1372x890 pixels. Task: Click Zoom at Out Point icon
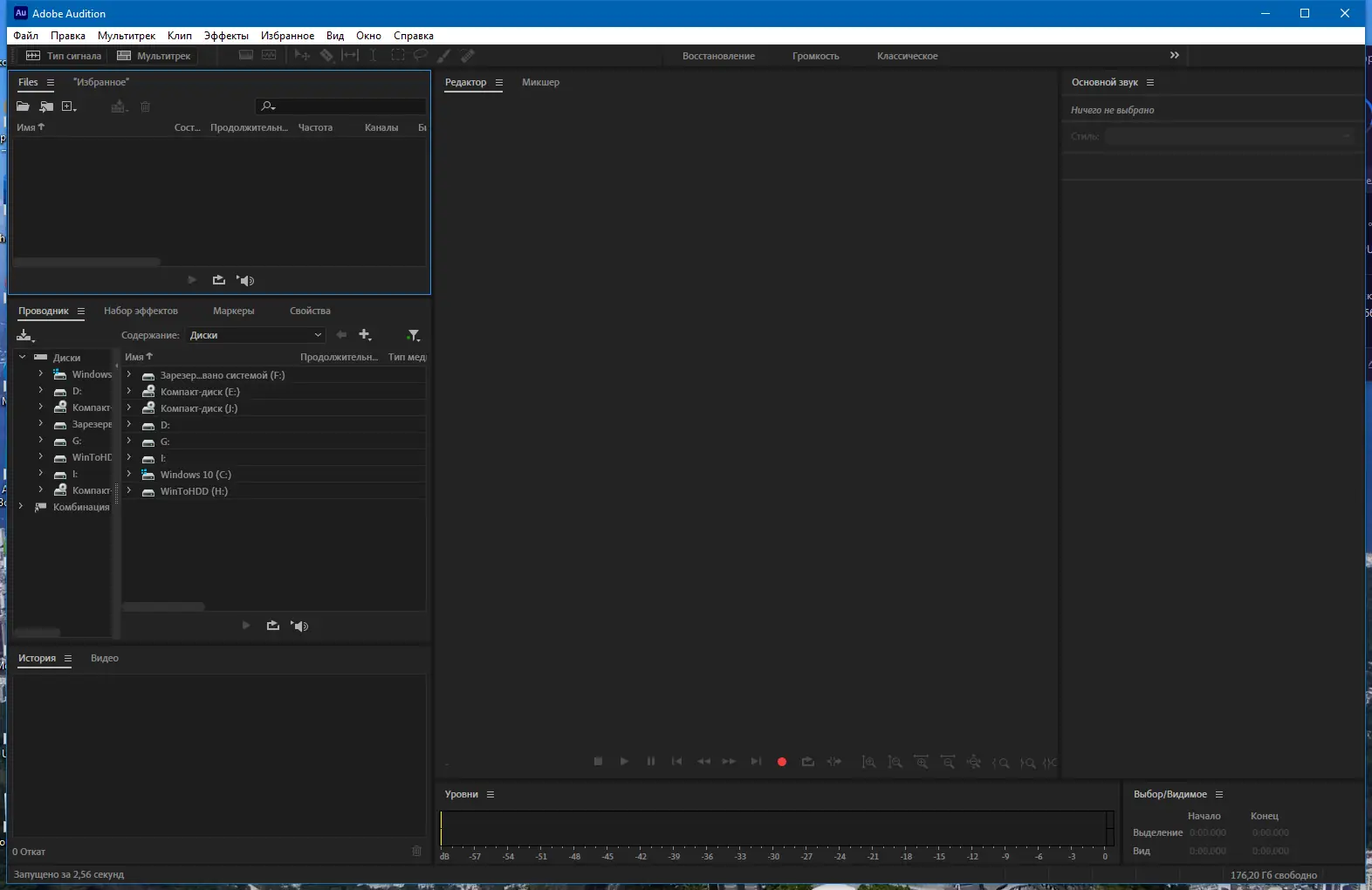1027,763
